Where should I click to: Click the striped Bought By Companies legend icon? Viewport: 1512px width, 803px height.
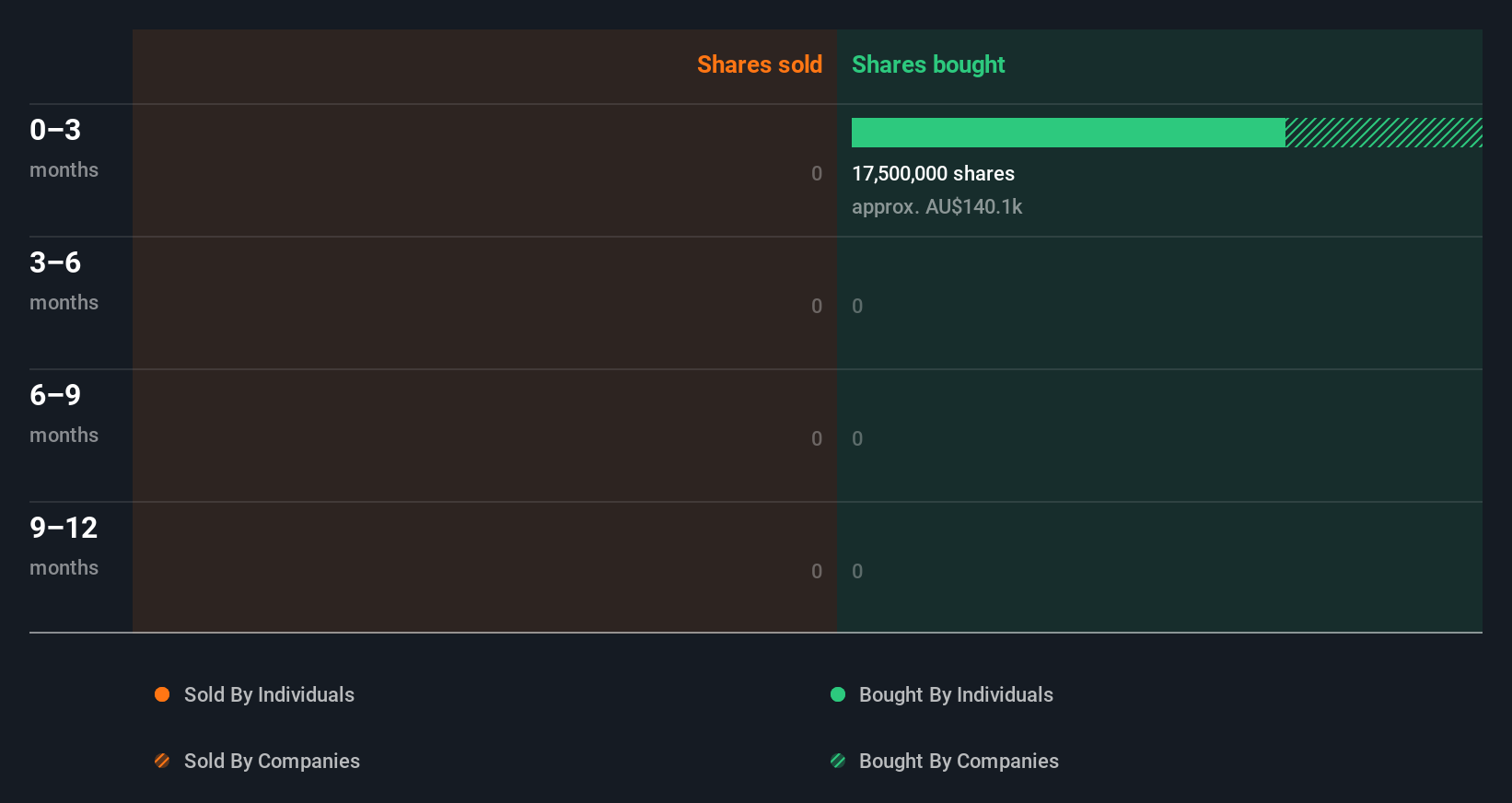click(838, 761)
